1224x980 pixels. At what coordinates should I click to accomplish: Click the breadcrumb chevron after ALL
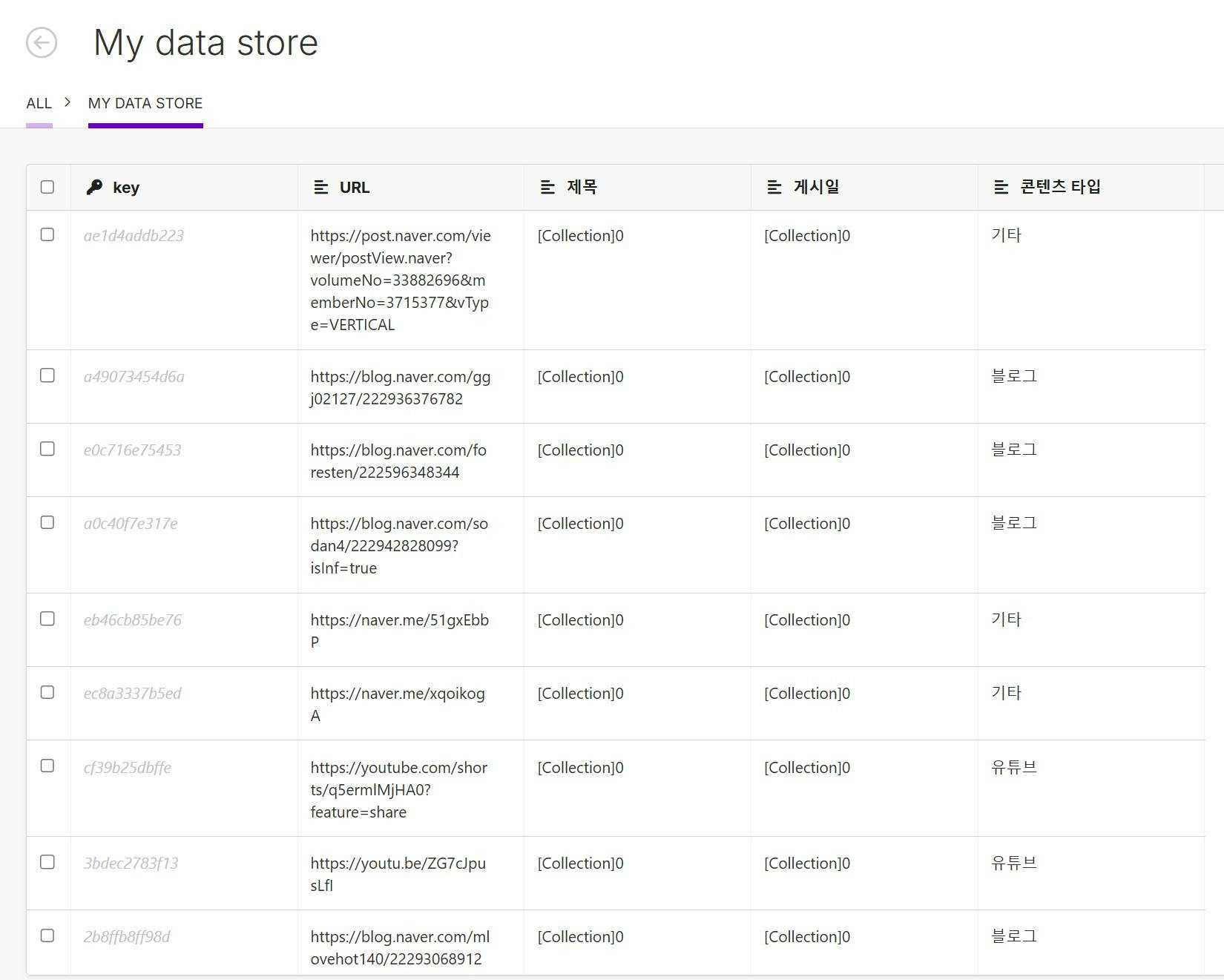pos(68,102)
